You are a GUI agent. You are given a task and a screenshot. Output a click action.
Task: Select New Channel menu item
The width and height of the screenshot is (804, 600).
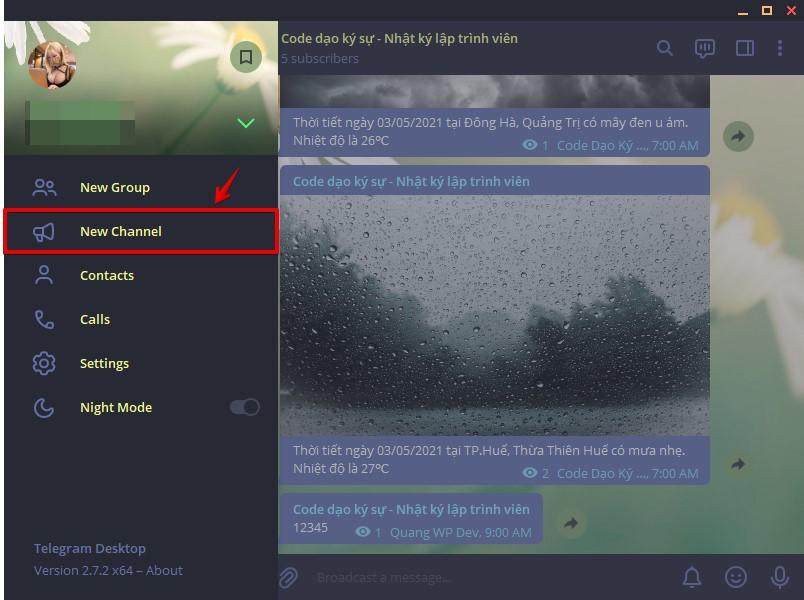(x=141, y=231)
